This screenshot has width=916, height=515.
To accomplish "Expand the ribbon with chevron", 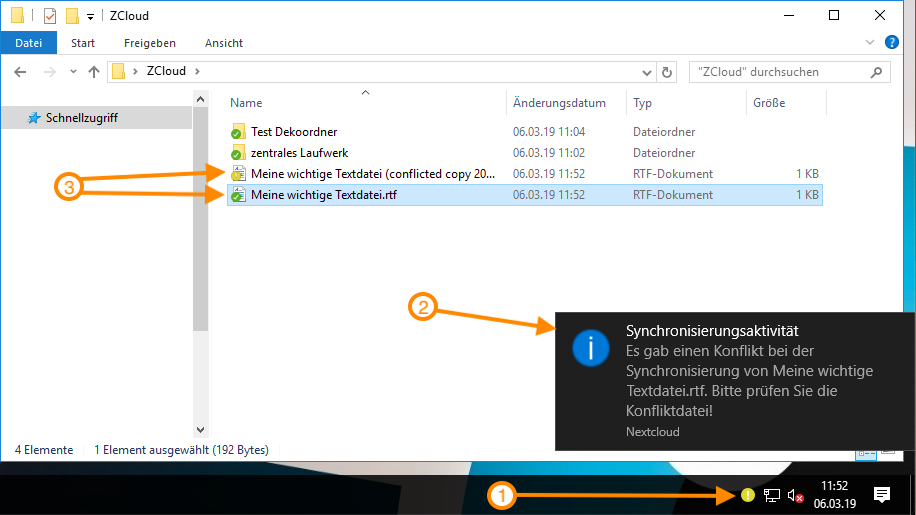I will tap(870, 42).
